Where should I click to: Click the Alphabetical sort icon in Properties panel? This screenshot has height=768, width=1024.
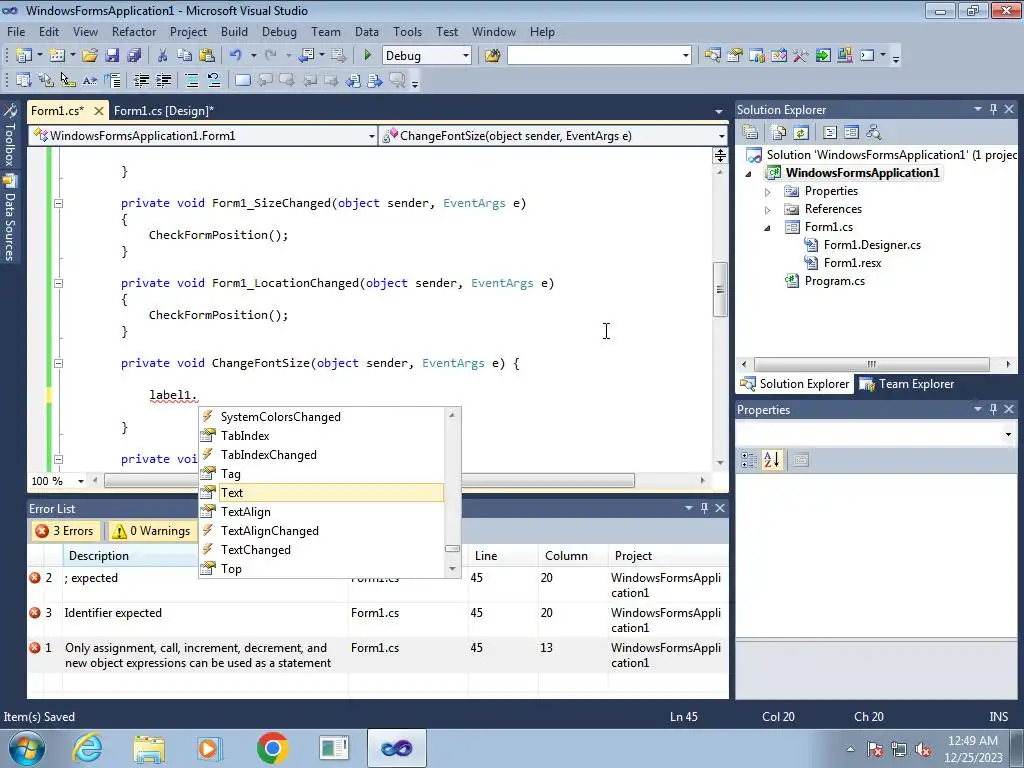(772, 460)
